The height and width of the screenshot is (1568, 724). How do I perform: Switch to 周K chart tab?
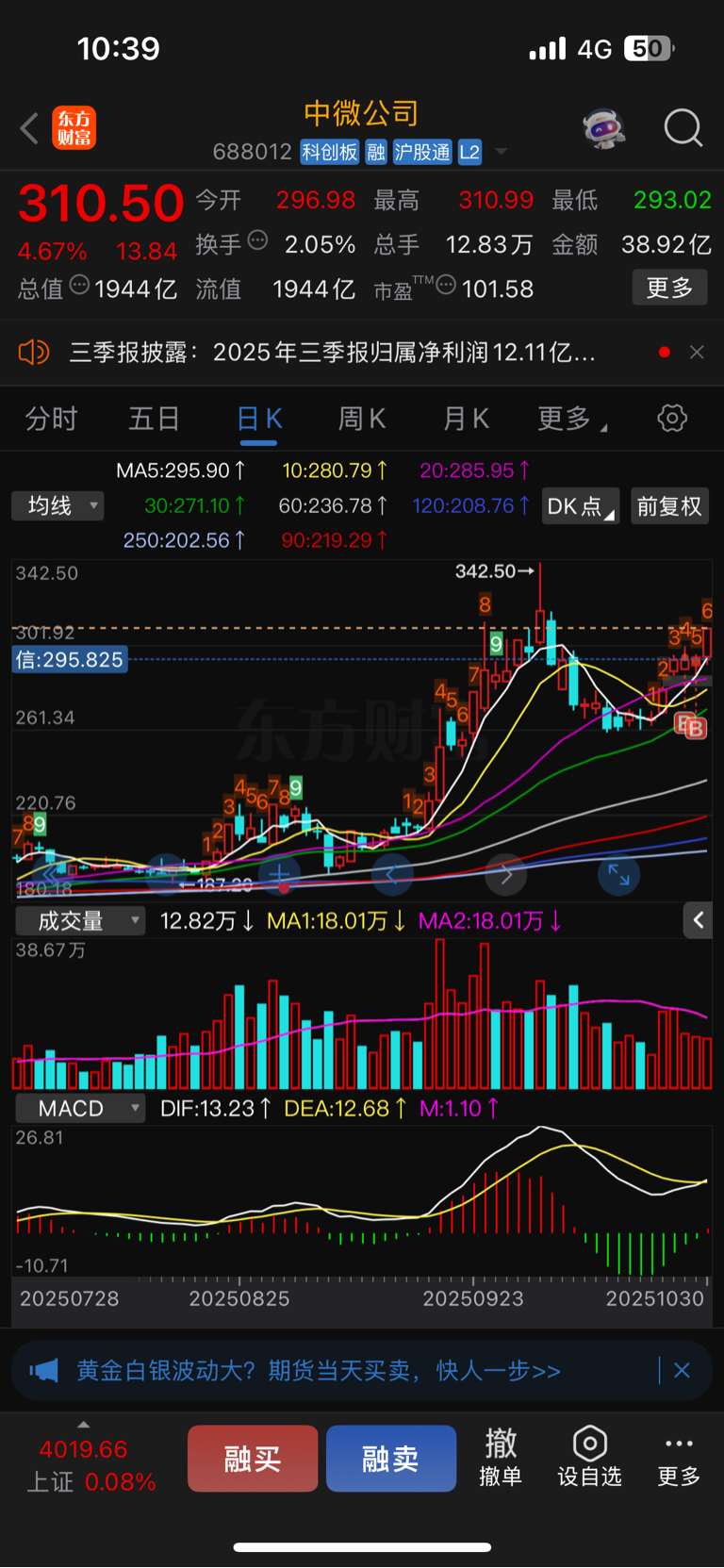coord(361,419)
